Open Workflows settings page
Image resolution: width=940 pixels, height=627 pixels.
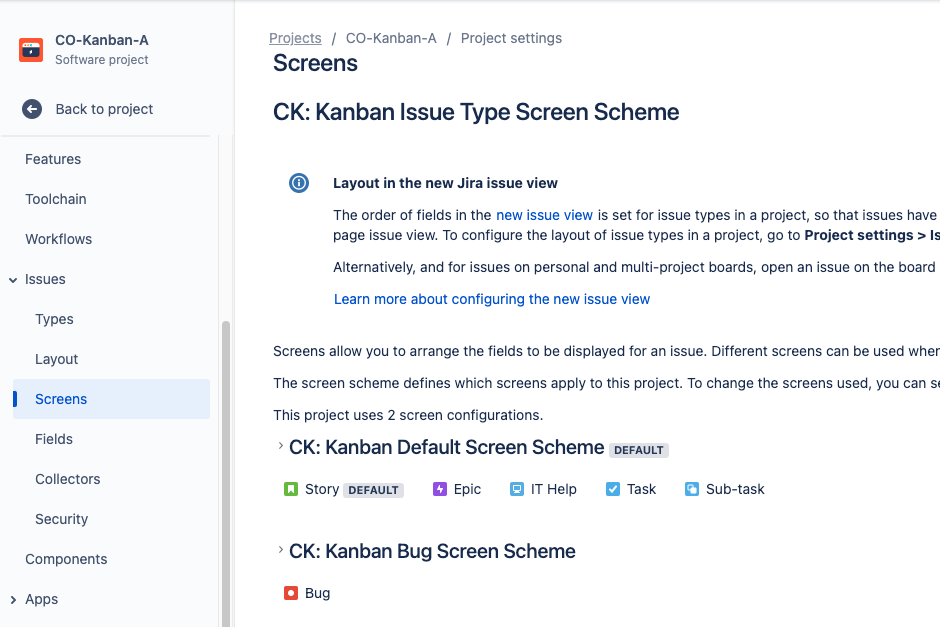pyautogui.click(x=59, y=239)
